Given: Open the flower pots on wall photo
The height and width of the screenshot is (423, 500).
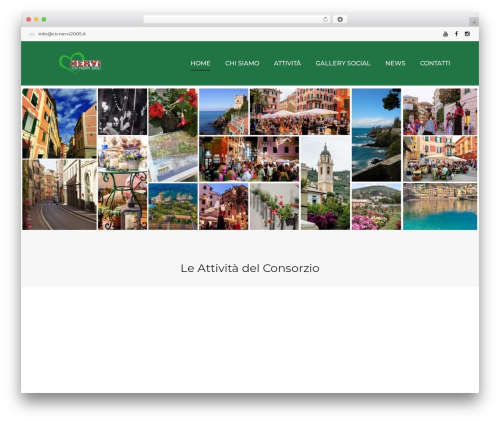Looking at the screenshot, I should (274, 206).
